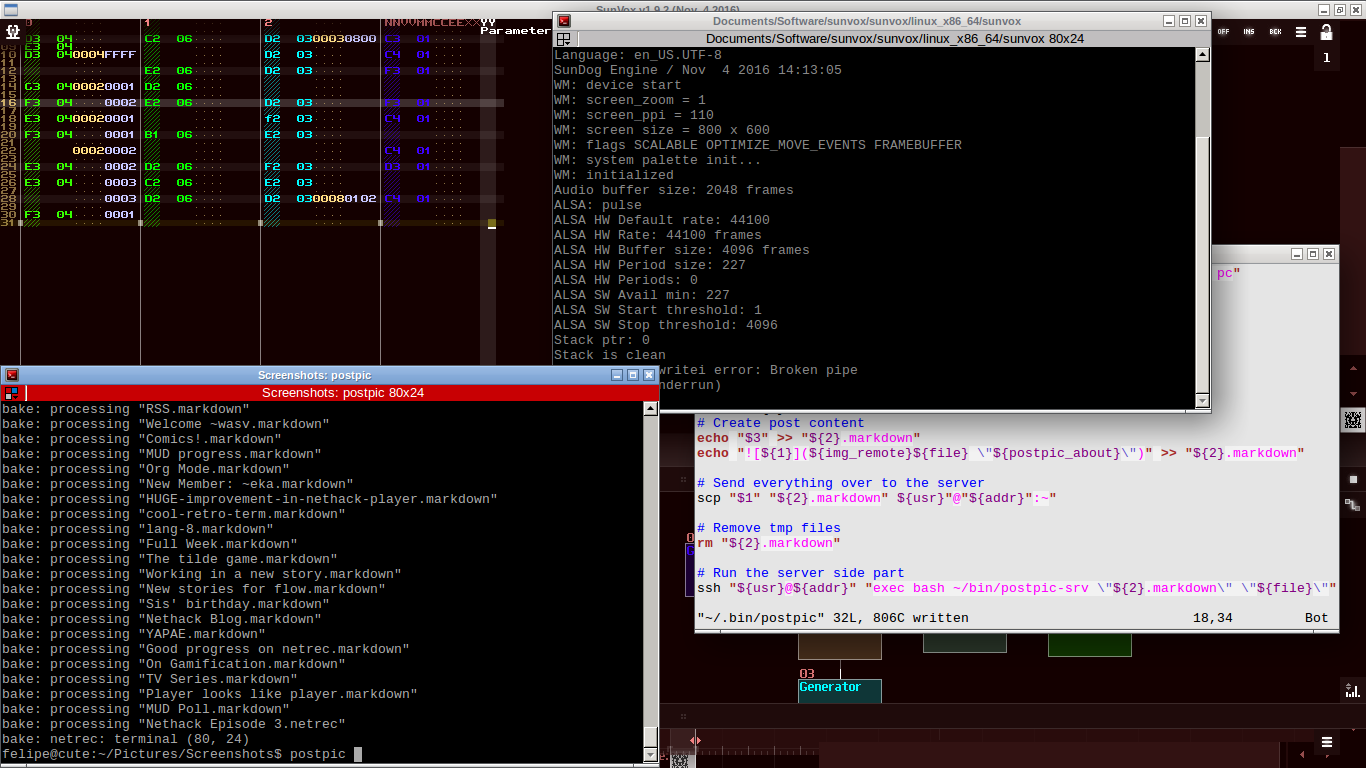This screenshot has width=1366, height=768.
Task: Click the 'Nethack Episode 3.netrec' line
Action: 174,724
